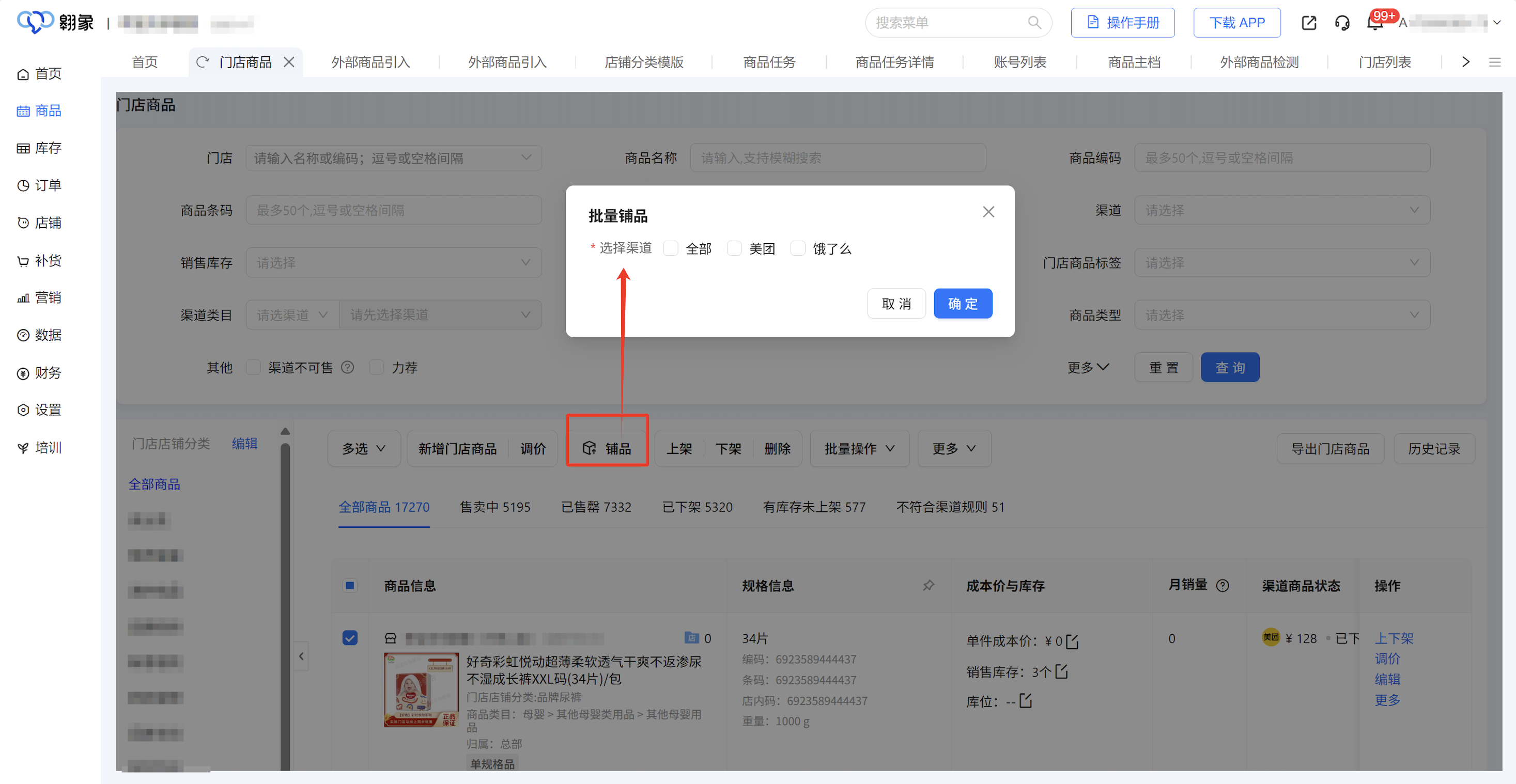Tick the 饿了么 channel checkbox

[797, 248]
